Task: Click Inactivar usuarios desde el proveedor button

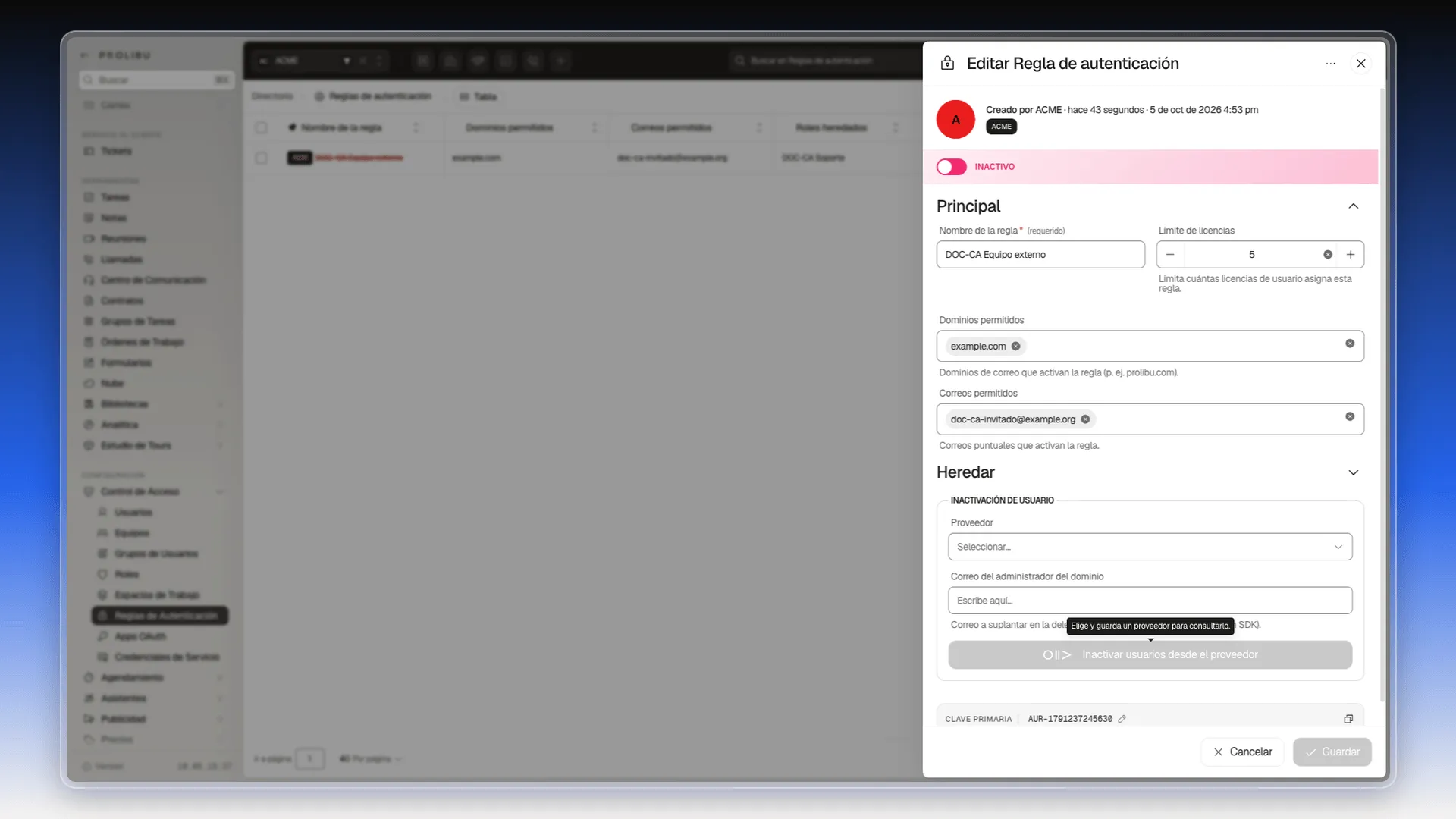Action: click(1150, 654)
